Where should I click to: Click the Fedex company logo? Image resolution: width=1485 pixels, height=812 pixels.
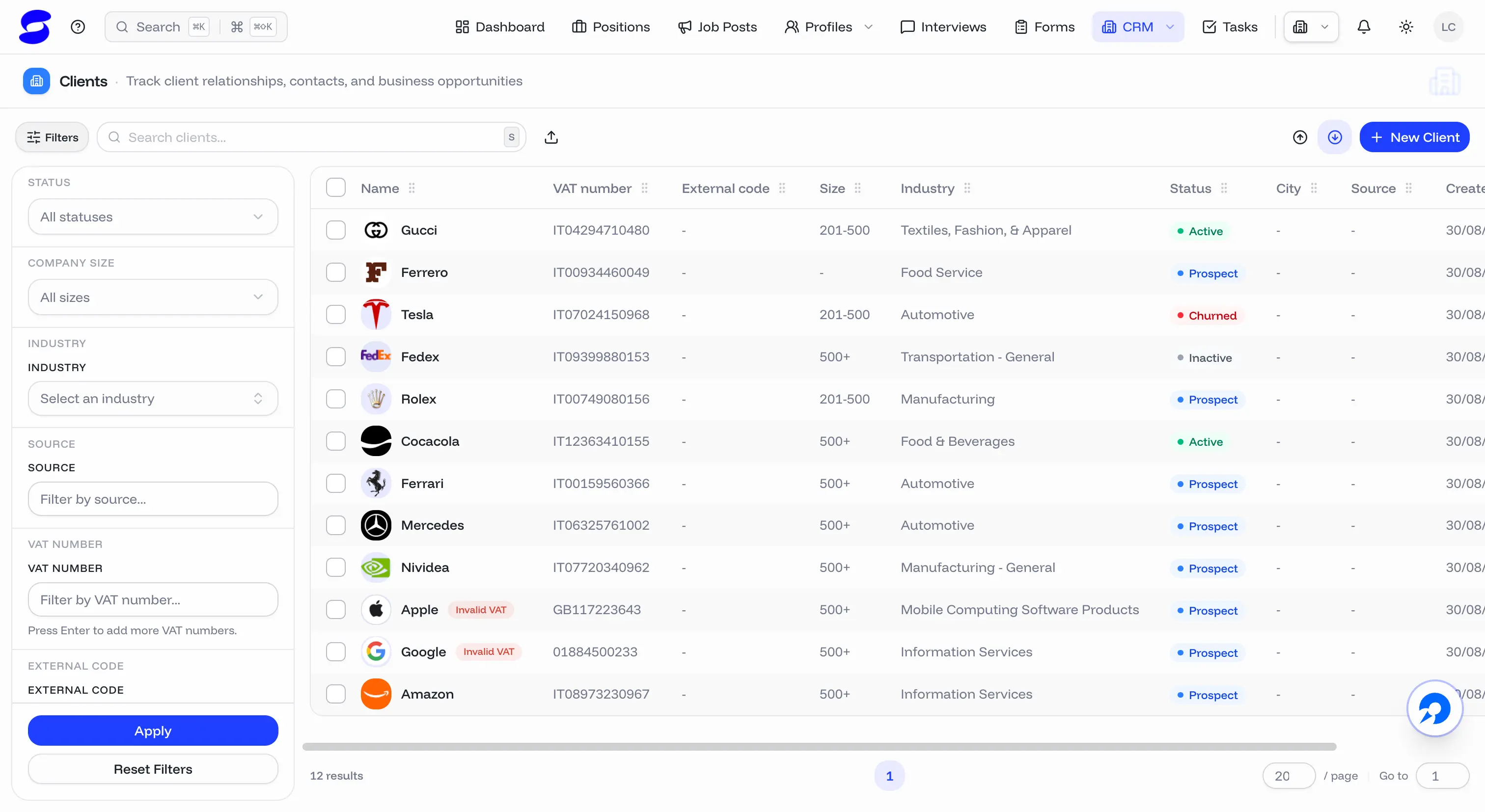376,357
